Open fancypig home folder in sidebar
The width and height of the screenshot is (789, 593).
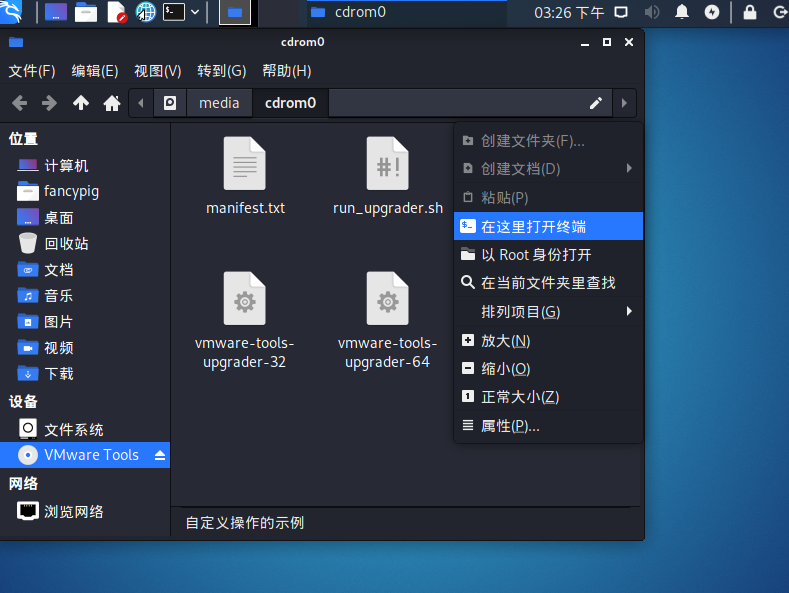[x=85, y=192]
